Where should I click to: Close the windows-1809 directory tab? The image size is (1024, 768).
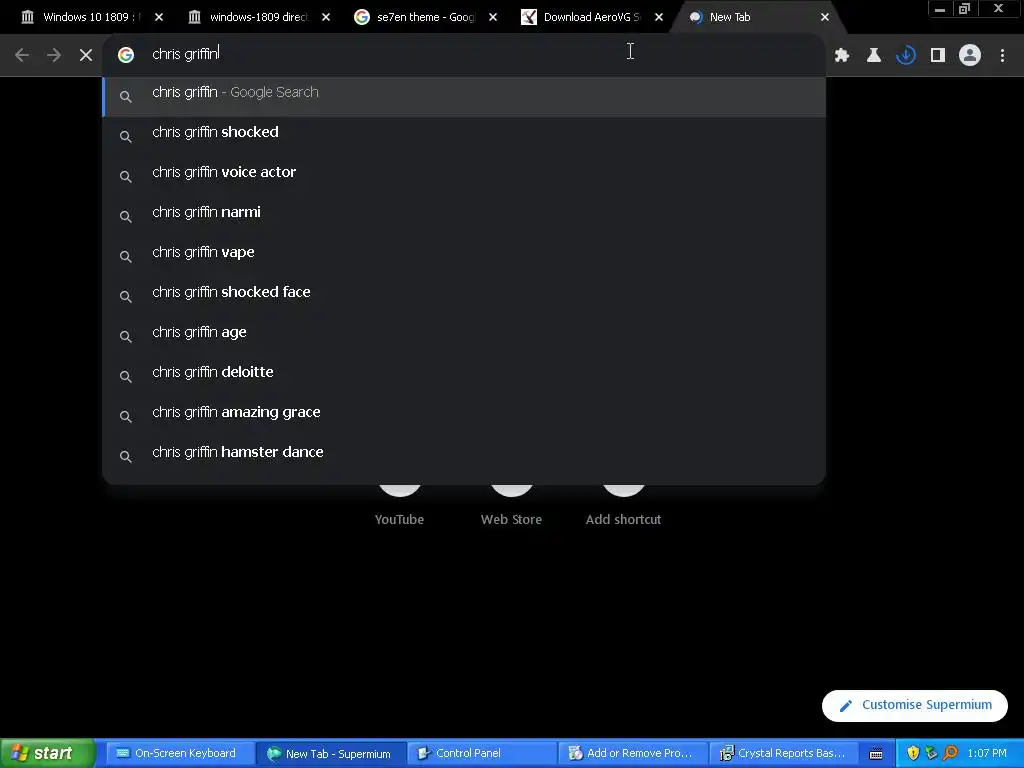pos(326,17)
